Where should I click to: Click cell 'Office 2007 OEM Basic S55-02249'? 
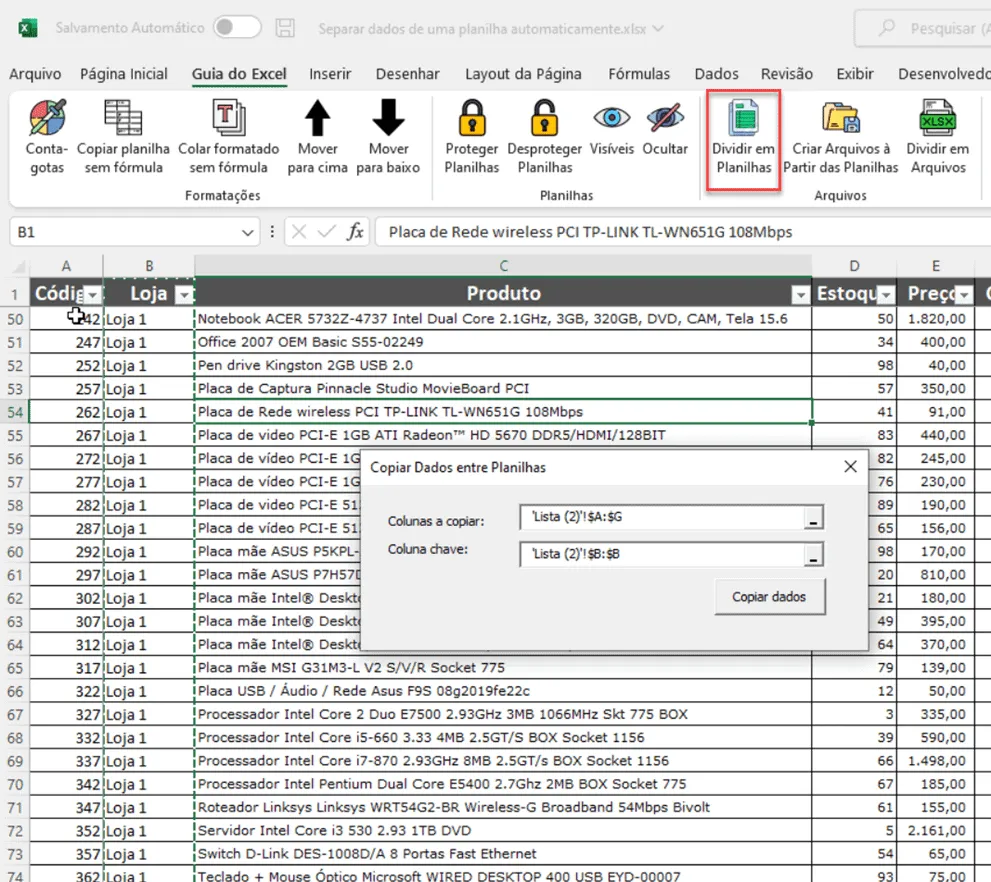point(503,342)
